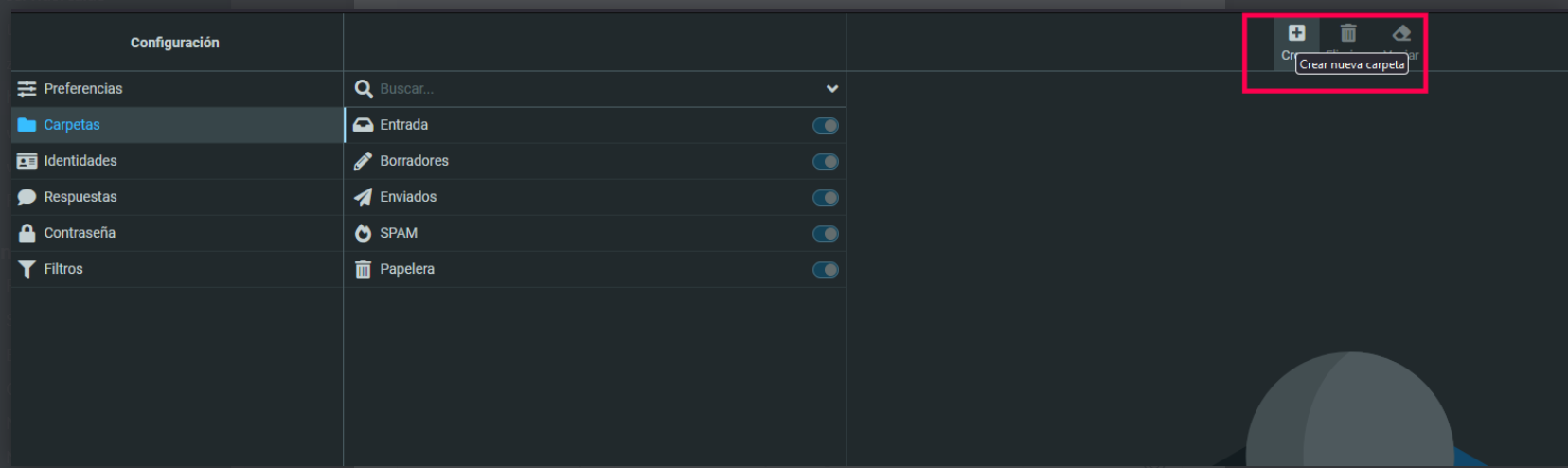Toggle subscription for Borradores folder
The height and width of the screenshot is (468, 1568).
point(826,161)
